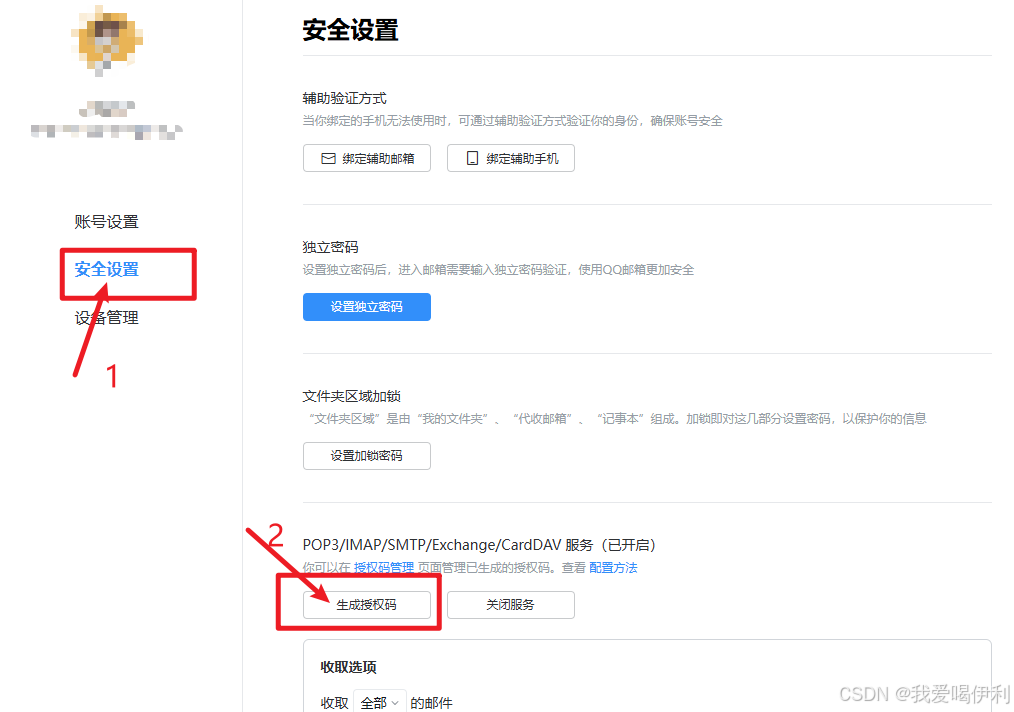The image size is (1014, 712).
Task: Click the description about 辅助验证方式验证你的身份
Action: coord(512,121)
